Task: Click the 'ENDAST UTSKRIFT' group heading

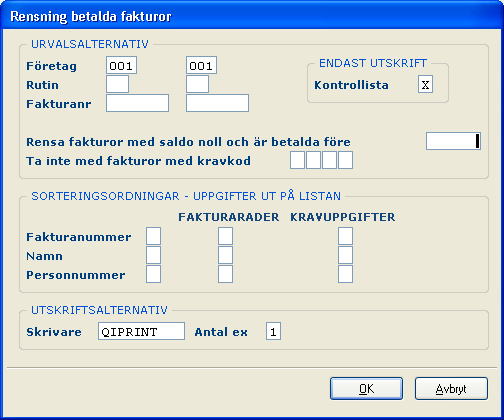Action: (373, 63)
